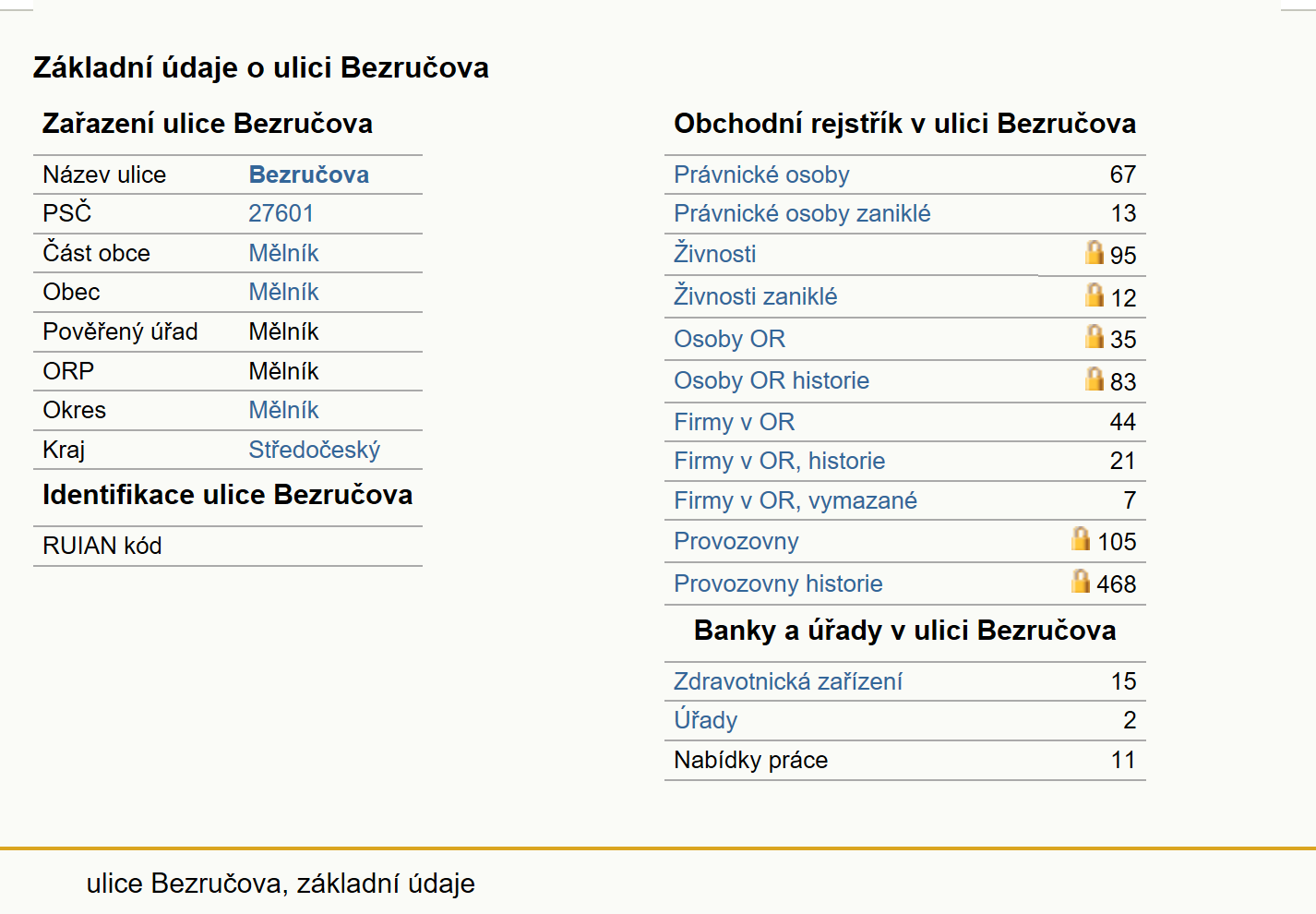Image resolution: width=1316 pixels, height=914 pixels.
Task: Click postal code 27601 link
Action: coord(281,213)
